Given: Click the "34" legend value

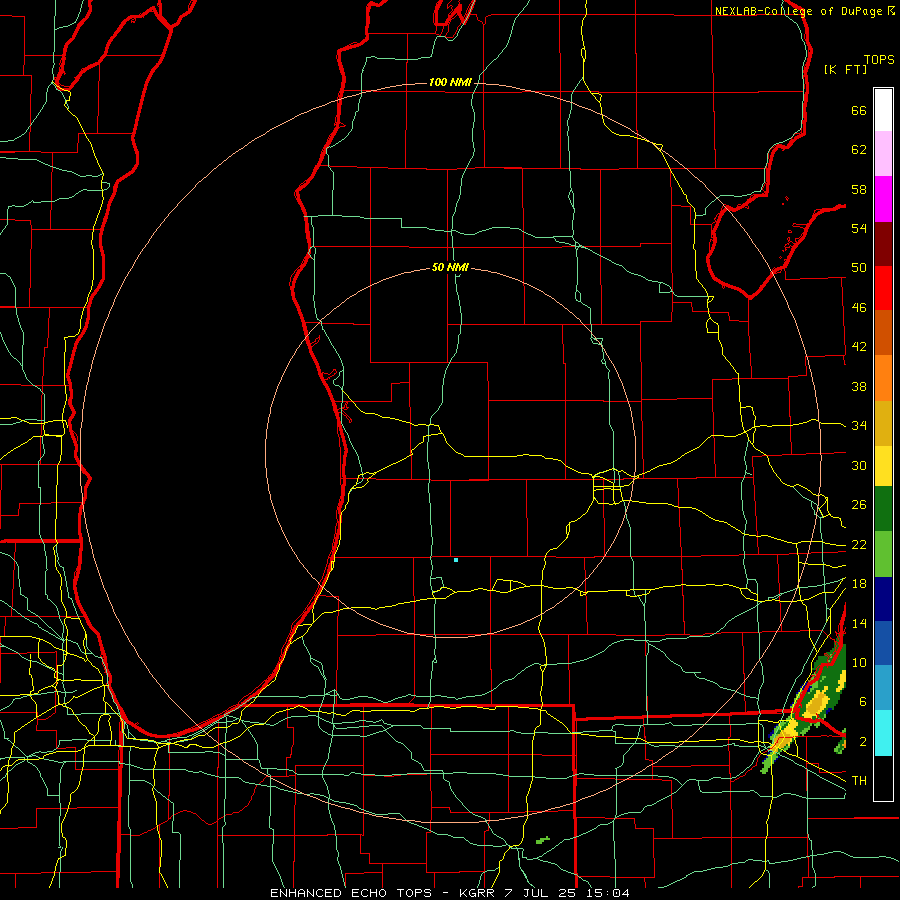Looking at the screenshot, I should (x=859, y=425).
